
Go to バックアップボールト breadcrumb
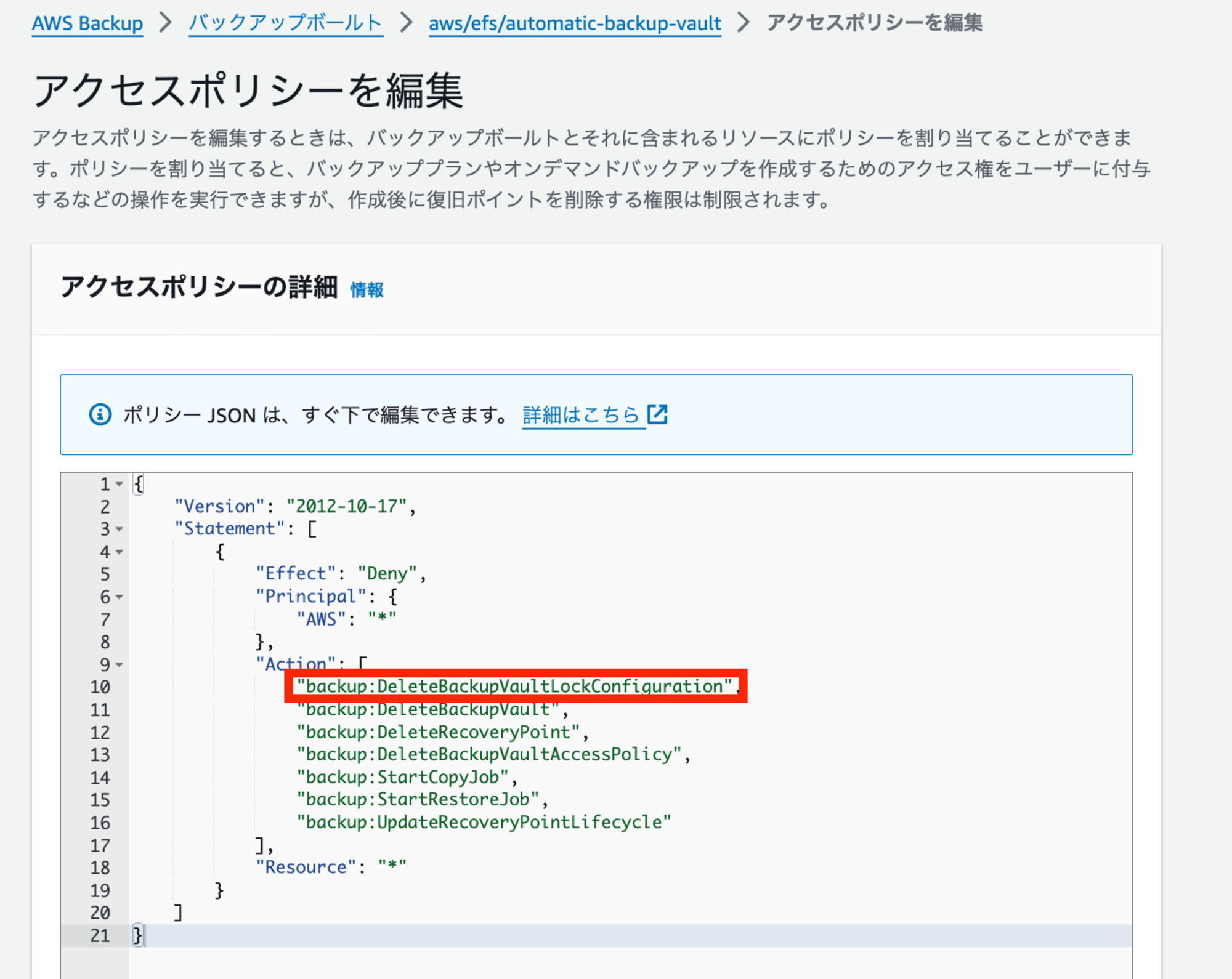click(286, 23)
